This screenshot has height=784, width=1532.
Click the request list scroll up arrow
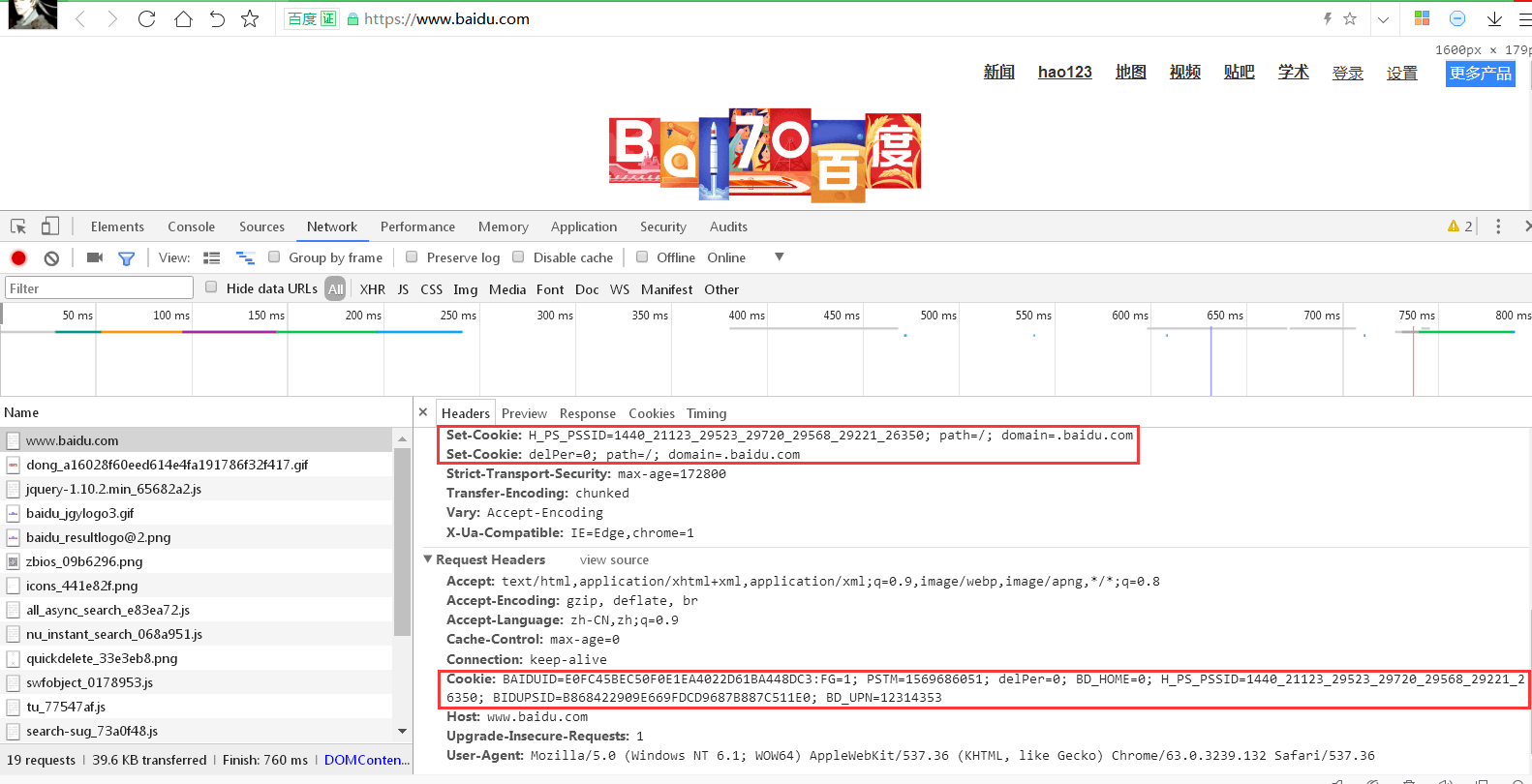click(402, 439)
